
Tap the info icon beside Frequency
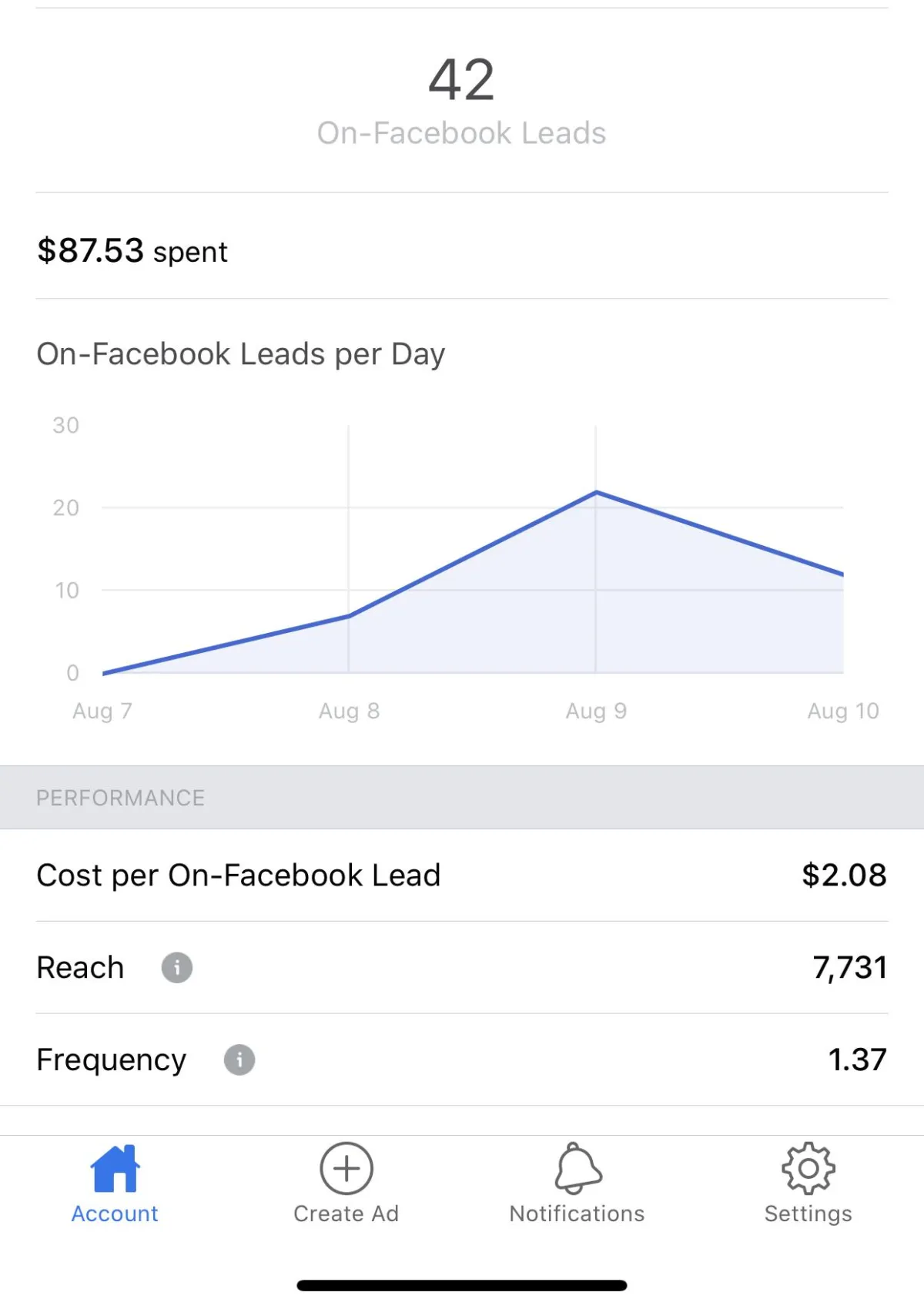point(239,1060)
